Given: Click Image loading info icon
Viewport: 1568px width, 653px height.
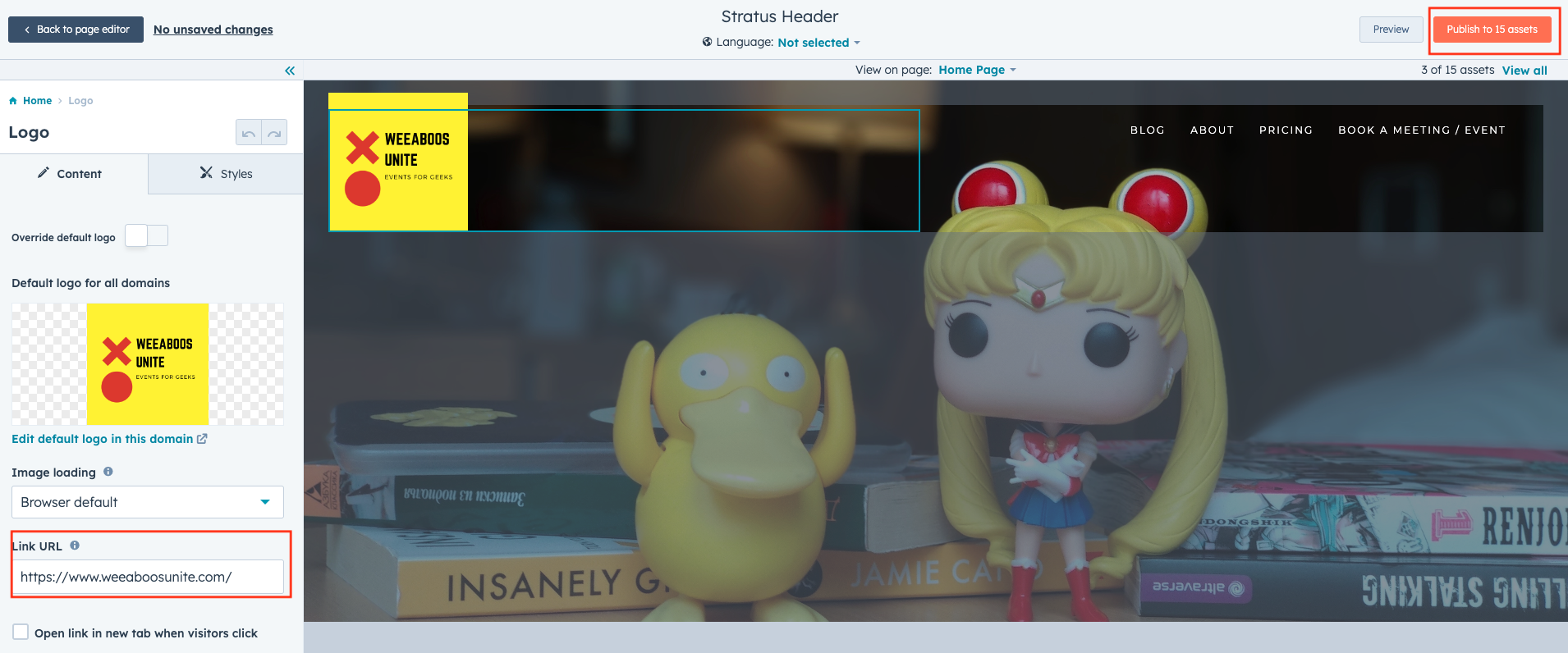Looking at the screenshot, I should pos(108,472).
